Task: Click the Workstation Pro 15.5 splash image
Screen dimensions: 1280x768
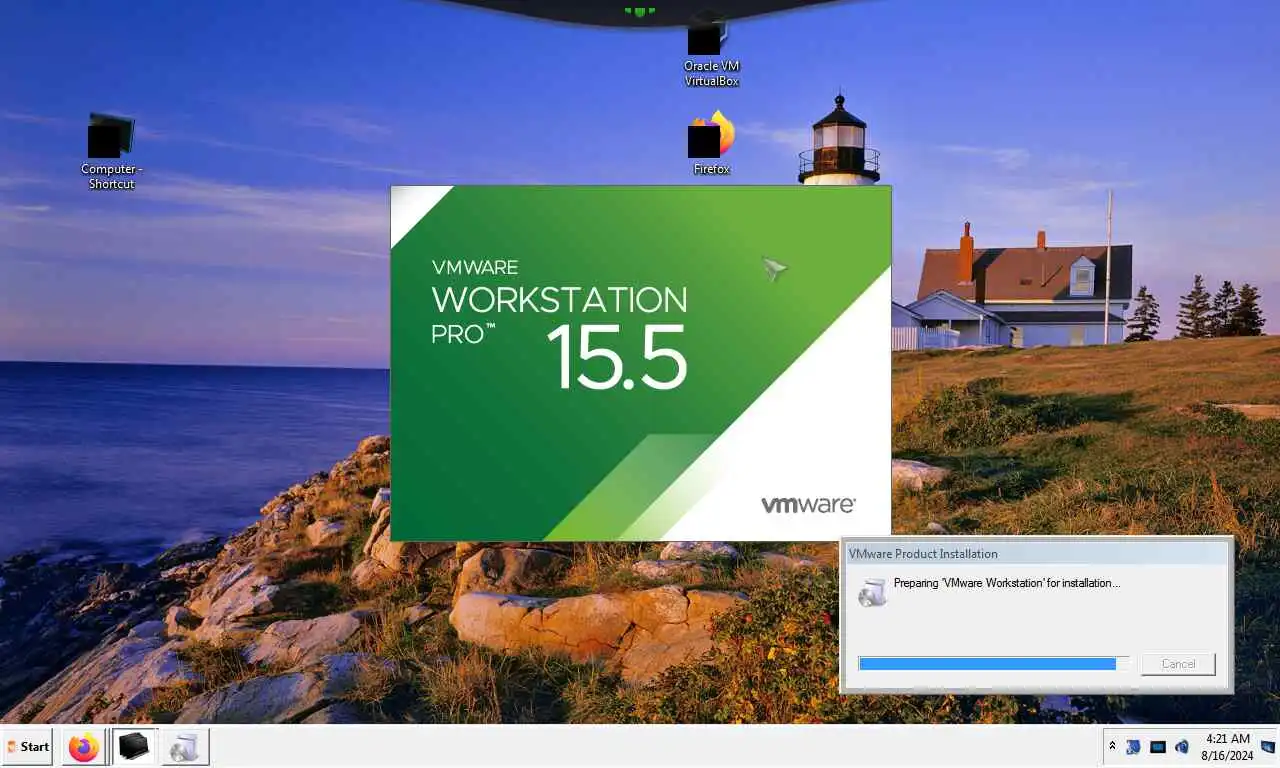Action: [640, 363]
